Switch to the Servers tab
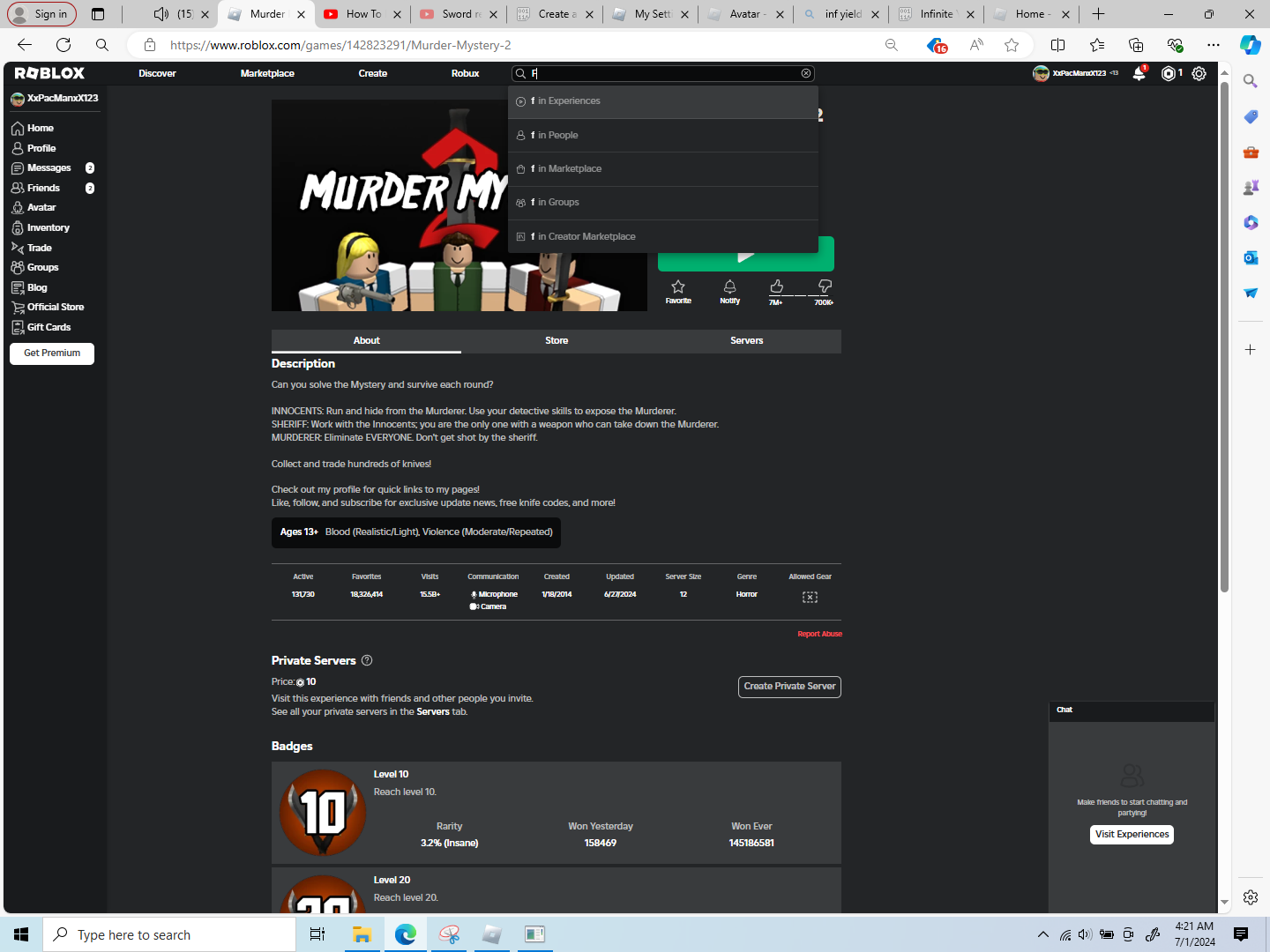The height and width of the screenshot is (952, 1270). (x=747, y=341)
